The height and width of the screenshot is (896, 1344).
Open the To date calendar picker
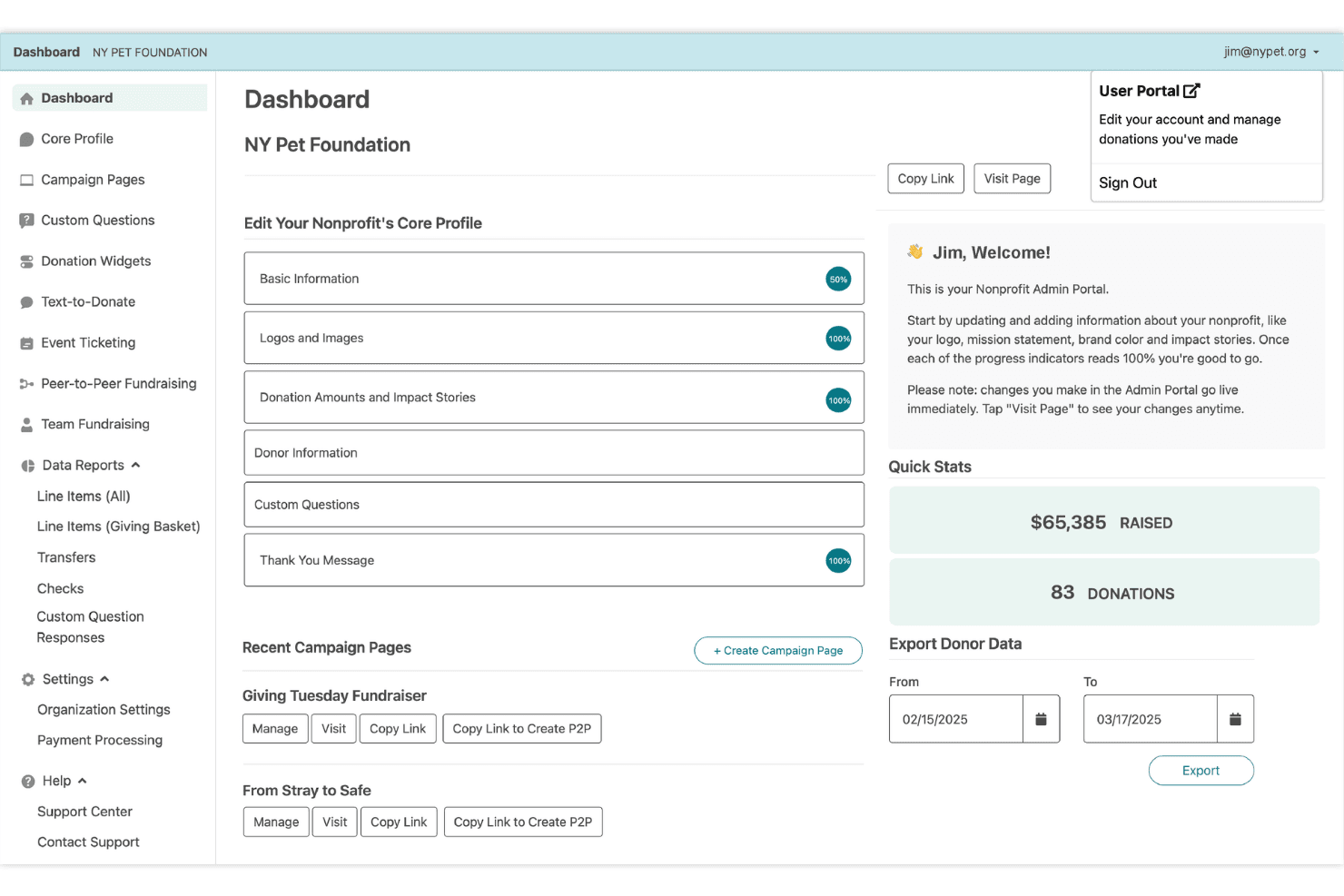(x=1235, y=719)
